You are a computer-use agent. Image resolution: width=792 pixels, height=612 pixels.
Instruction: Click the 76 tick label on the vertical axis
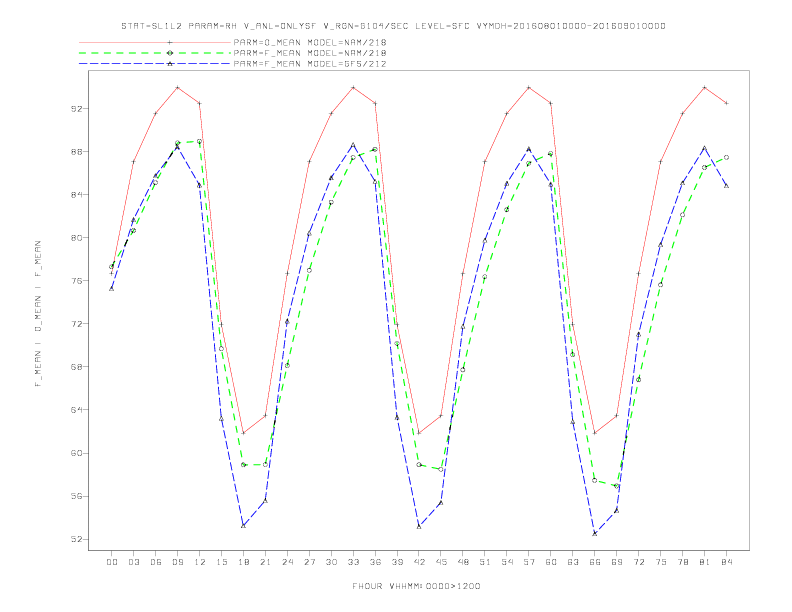coord(76,281)
